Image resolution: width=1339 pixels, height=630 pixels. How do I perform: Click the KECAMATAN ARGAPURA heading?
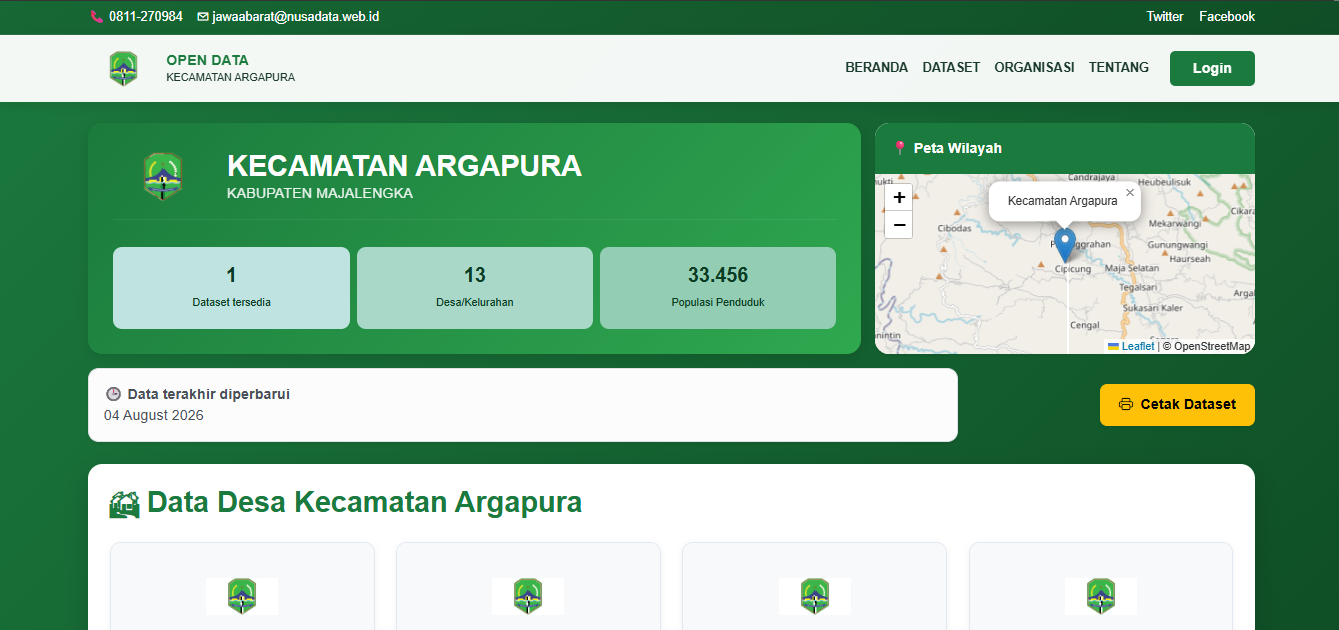(x=404, y=166)
